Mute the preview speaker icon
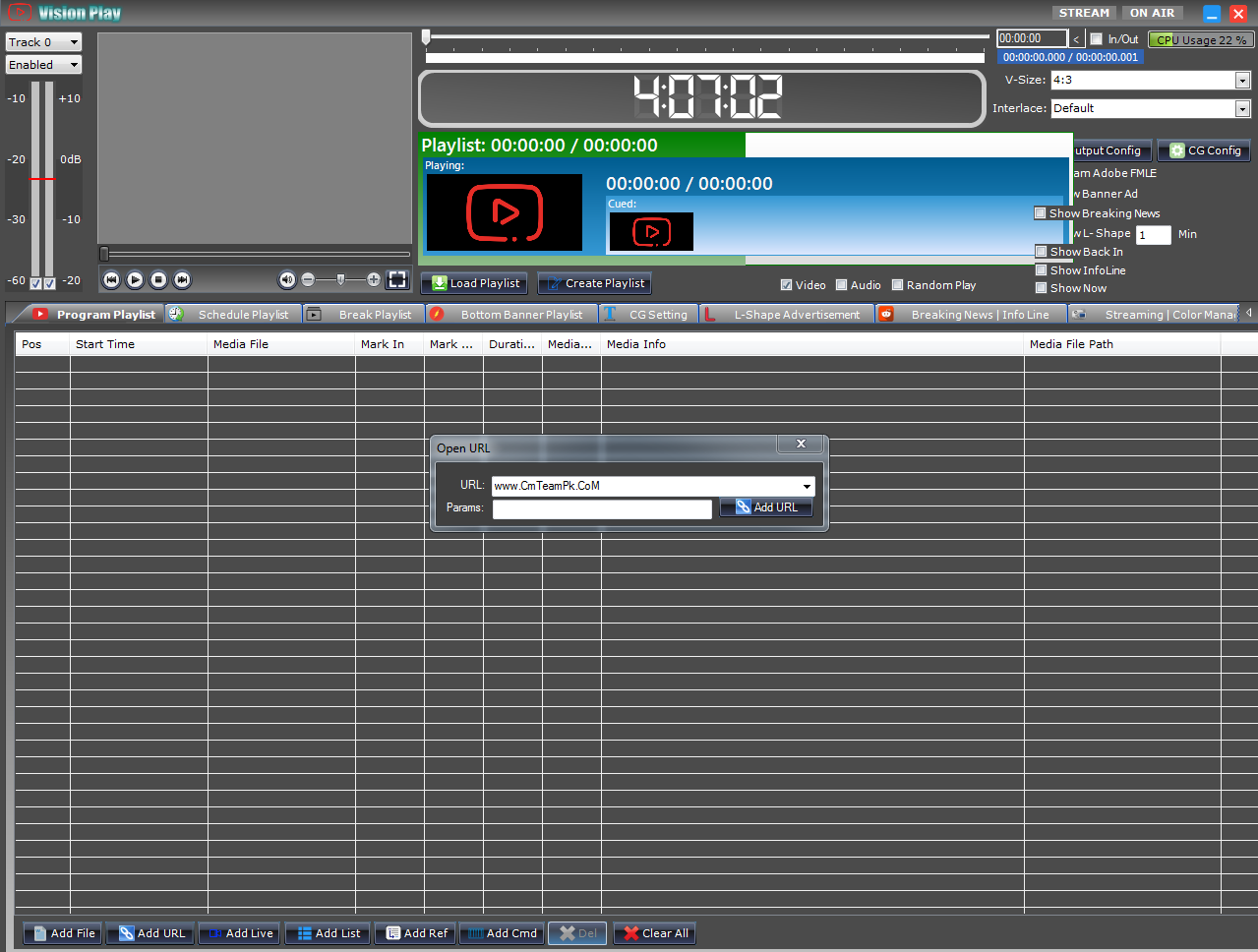The width and height of the screenshot is (1258, 952). (286, 280)
